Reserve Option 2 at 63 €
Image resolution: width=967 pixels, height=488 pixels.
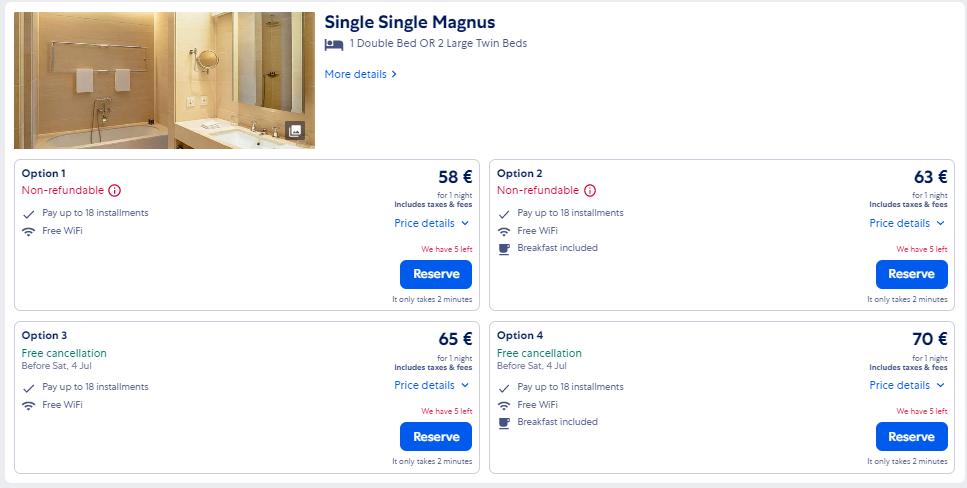(x=911, y=275)
